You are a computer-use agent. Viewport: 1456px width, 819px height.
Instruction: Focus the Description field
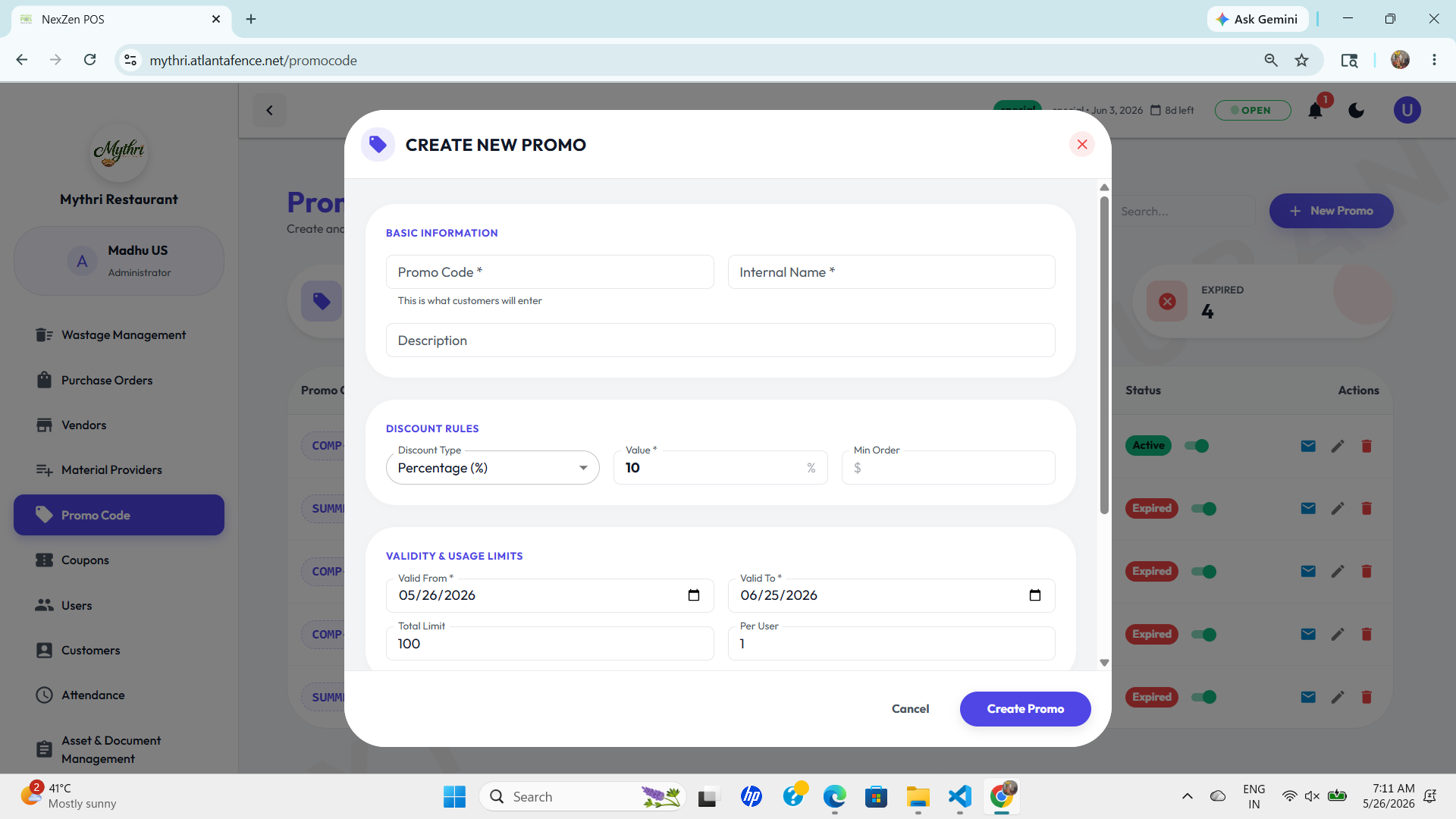point(720,340)
